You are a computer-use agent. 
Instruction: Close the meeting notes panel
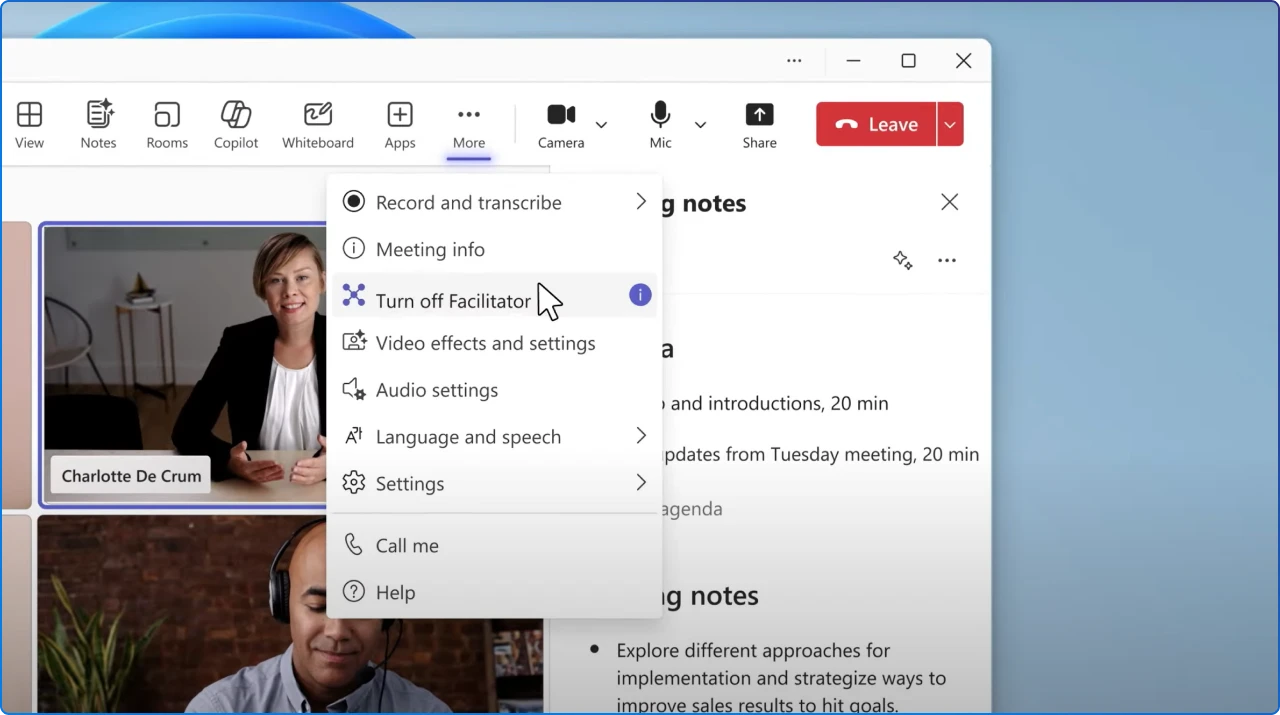(x=950, y=202)
